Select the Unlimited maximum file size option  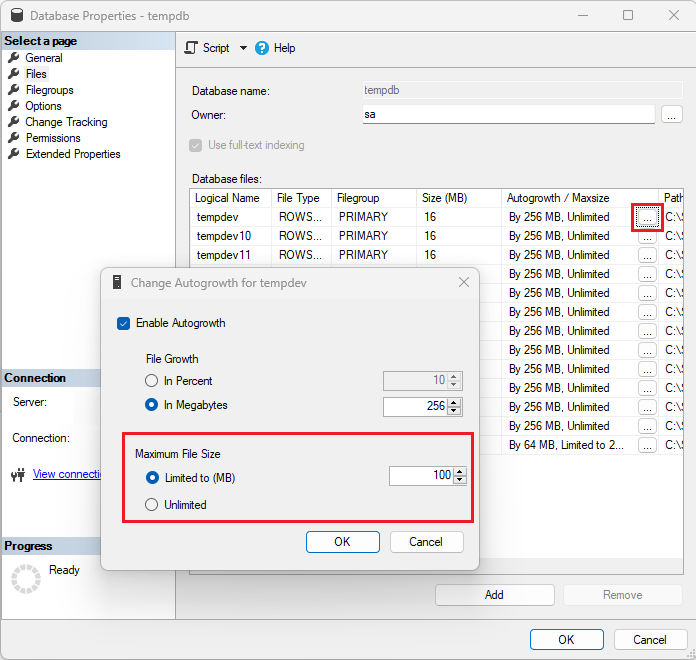tap(151, 505)
